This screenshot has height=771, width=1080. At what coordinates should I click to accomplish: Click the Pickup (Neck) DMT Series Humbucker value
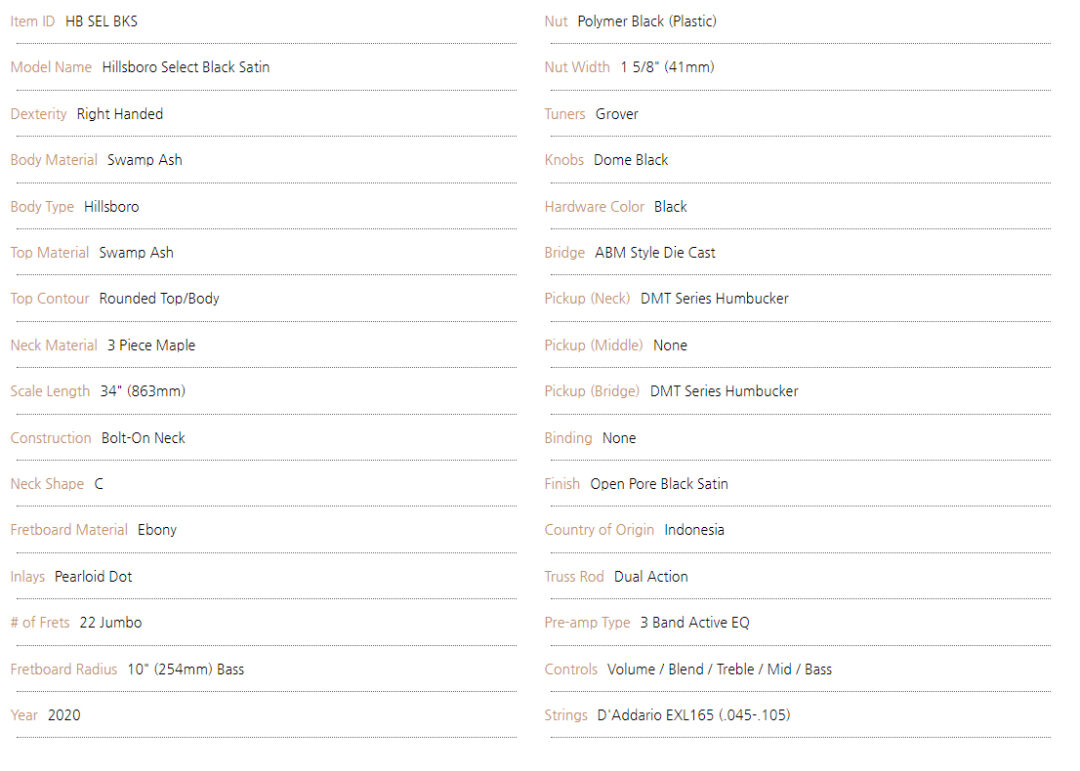tap(714, 298)
